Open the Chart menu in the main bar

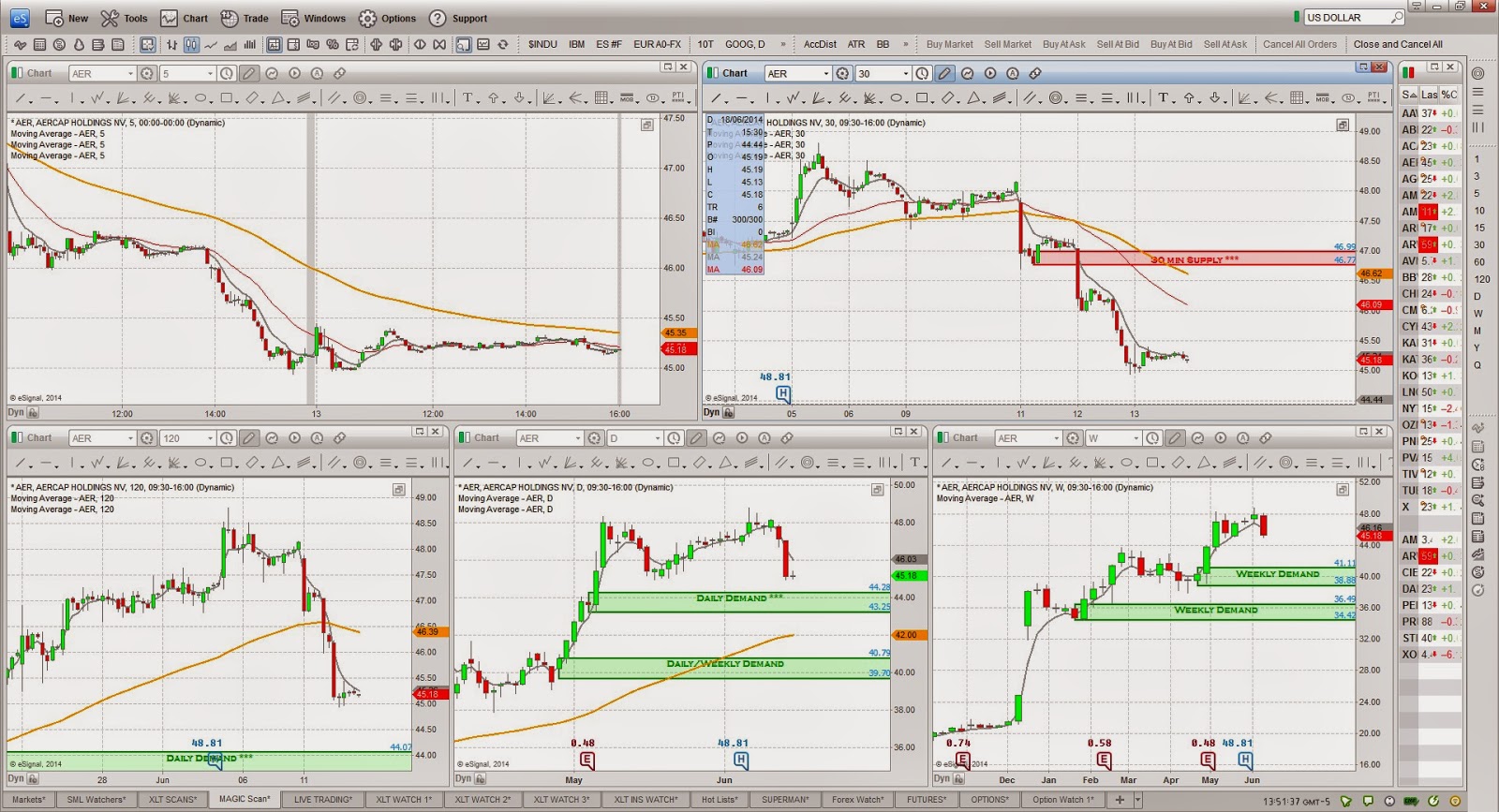coord(185,19)
